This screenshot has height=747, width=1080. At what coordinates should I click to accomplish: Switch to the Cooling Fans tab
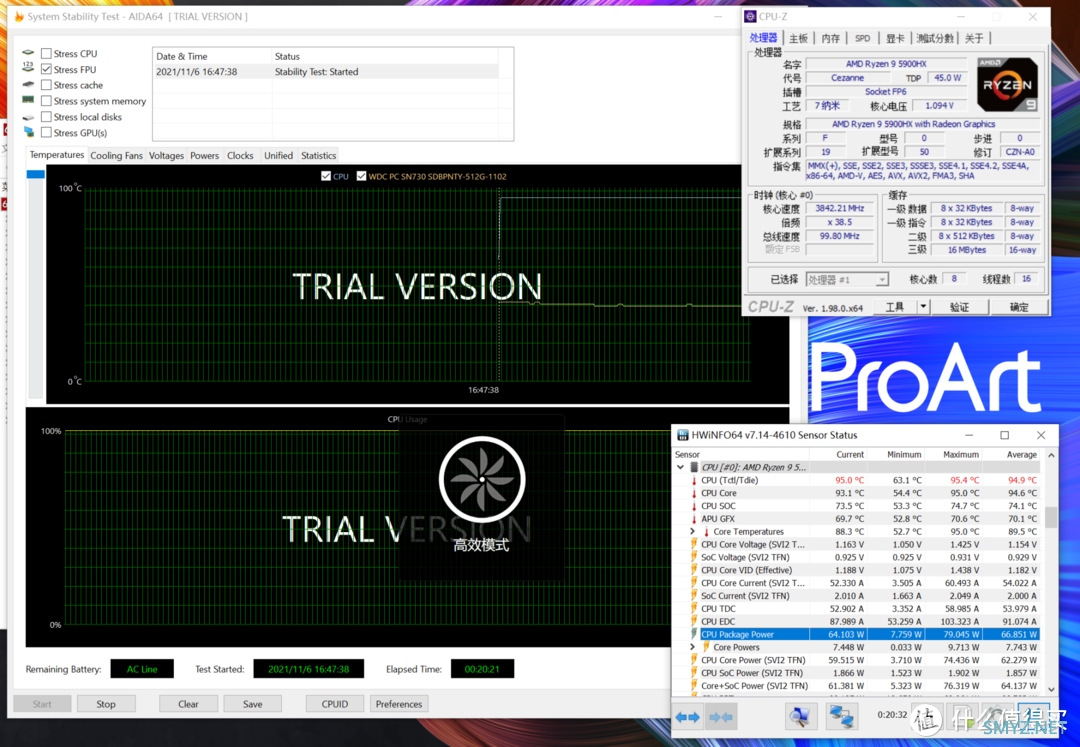pos(116,156)
